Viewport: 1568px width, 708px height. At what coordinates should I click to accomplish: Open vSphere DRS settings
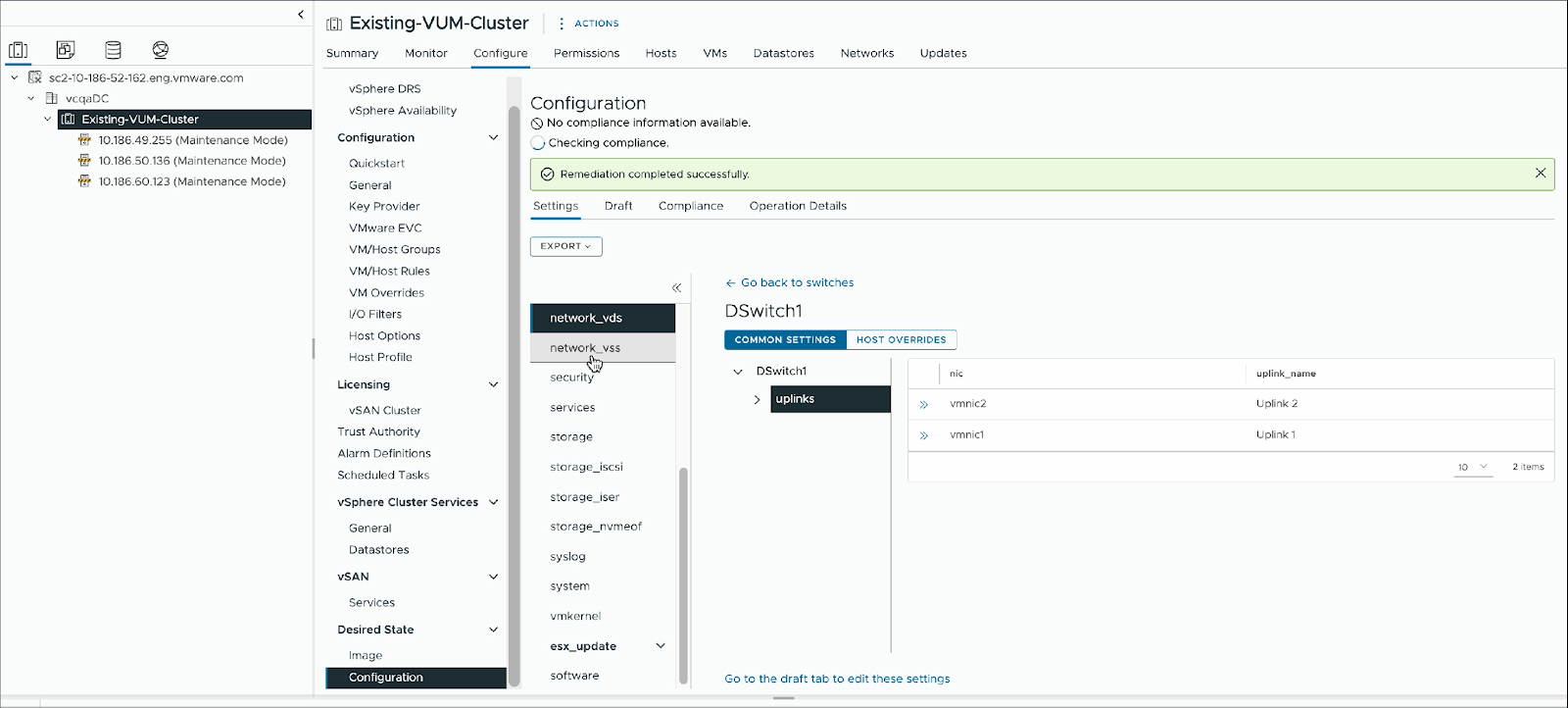(384, 88)
